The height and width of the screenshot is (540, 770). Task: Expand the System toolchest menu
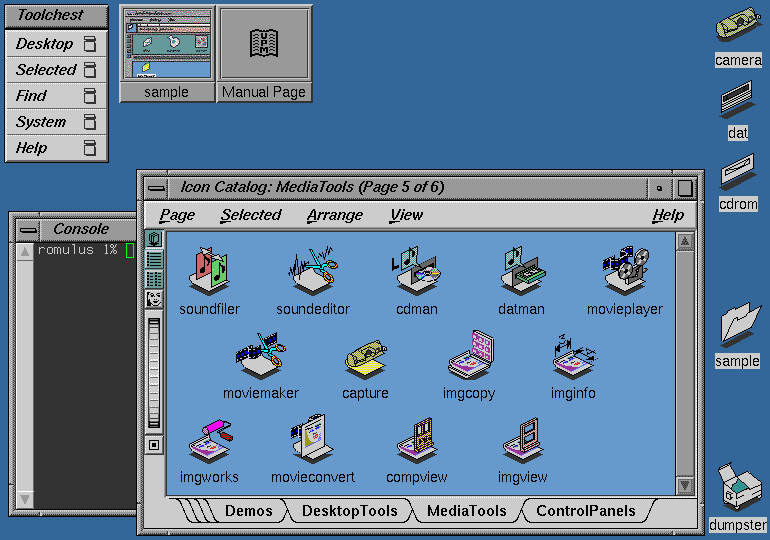click(56, 122)
